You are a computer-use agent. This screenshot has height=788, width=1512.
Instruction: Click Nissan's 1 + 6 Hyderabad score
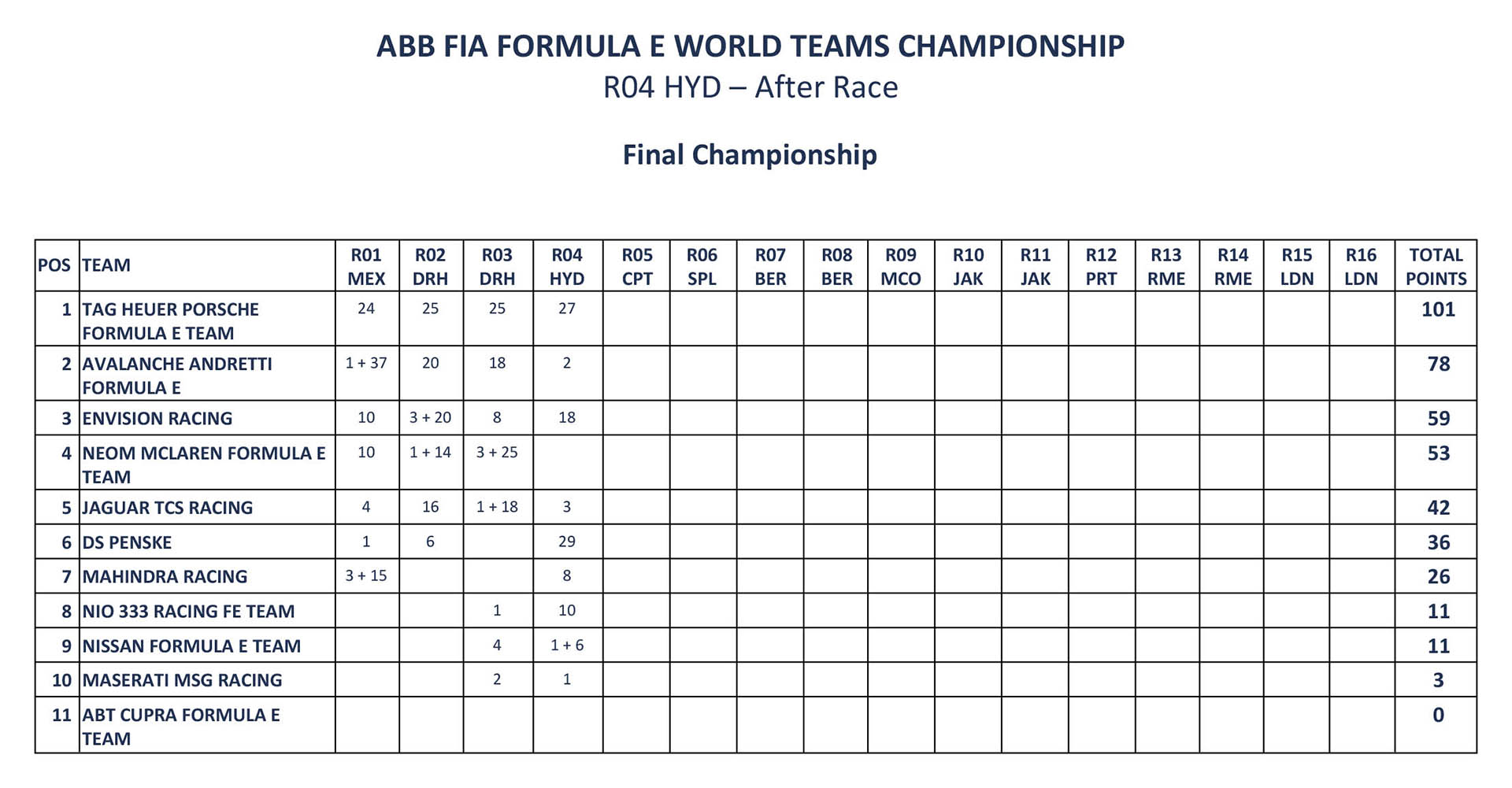click(x=567, y=645)
